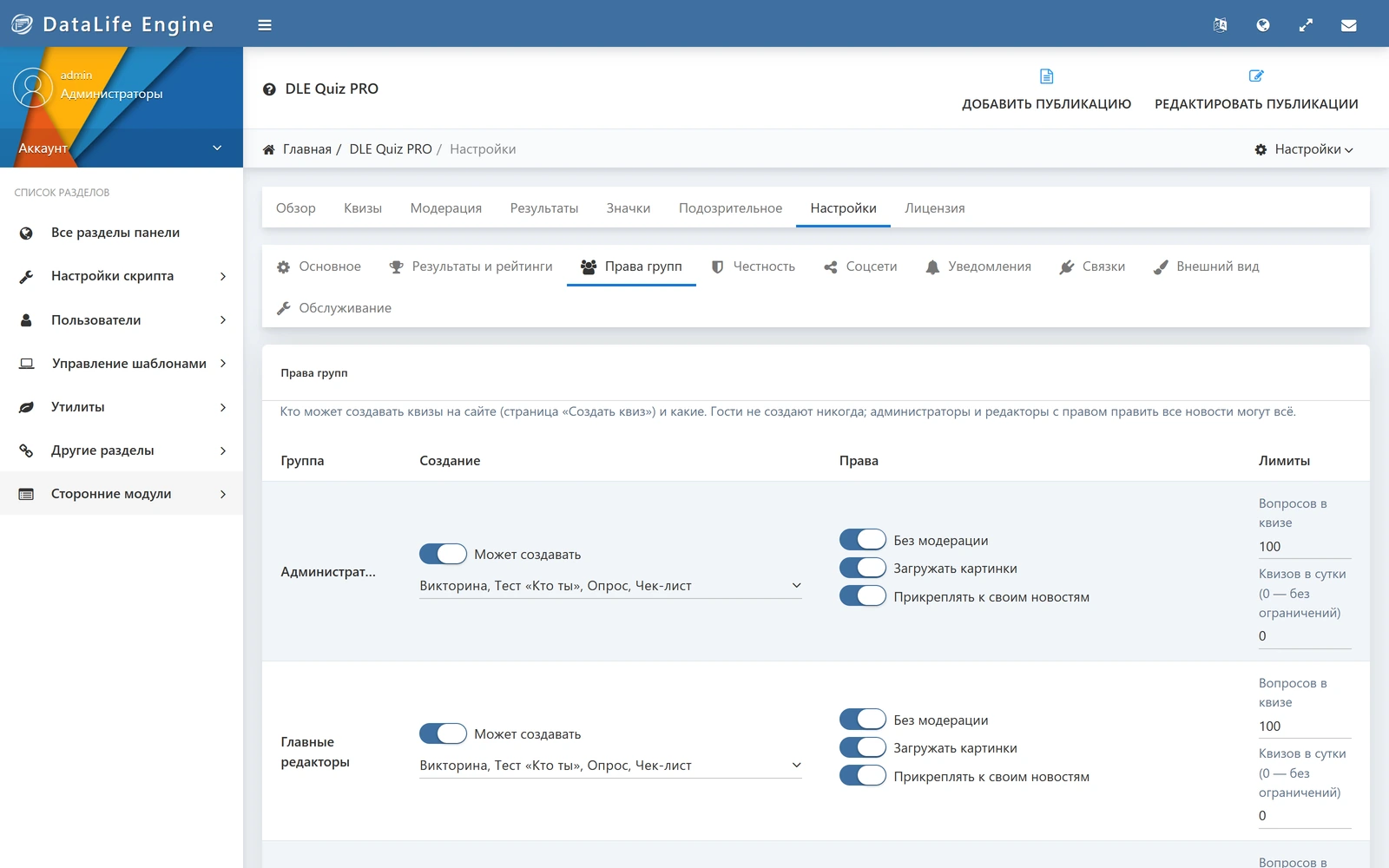Click the edit publications pencil icon
The height and width of the screenshot is (868, 1389).
[x=1256, y=76]
